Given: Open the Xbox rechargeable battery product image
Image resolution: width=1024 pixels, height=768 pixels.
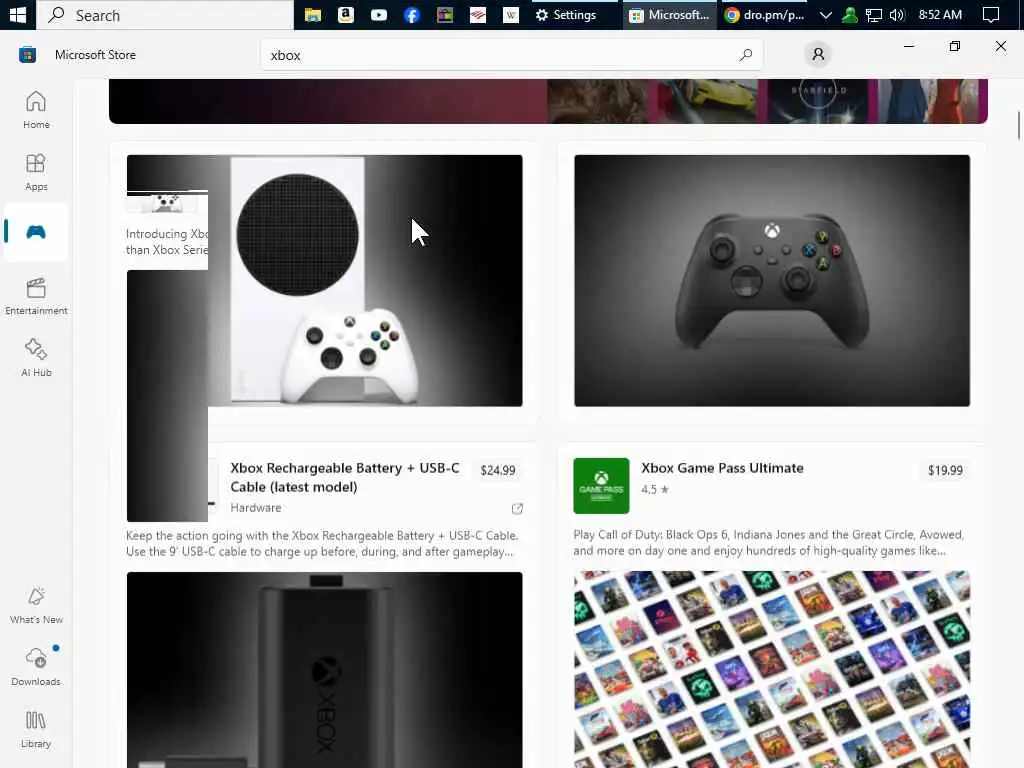Looking at the screenshot, I should [x=325, y=669].
